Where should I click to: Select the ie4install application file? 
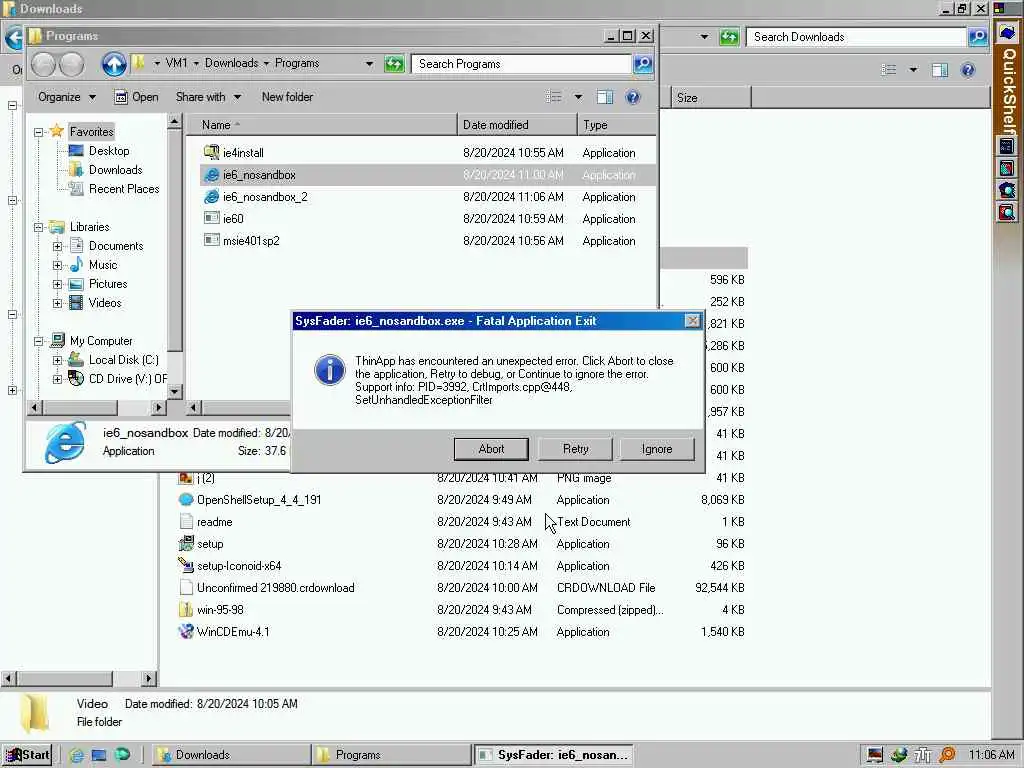(428, 153)
